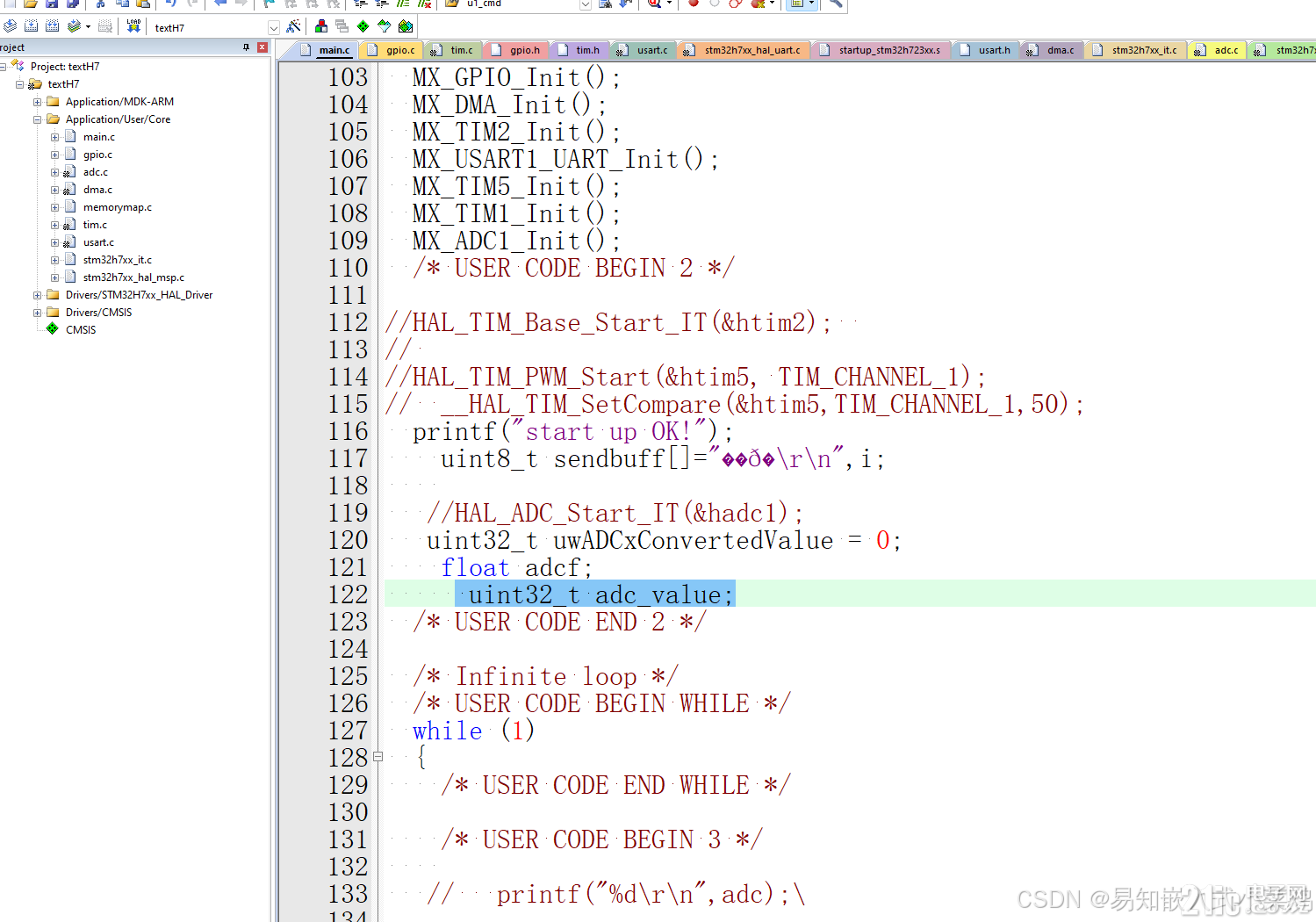Collapse the Project: textH7 root node

coord(3,67)
